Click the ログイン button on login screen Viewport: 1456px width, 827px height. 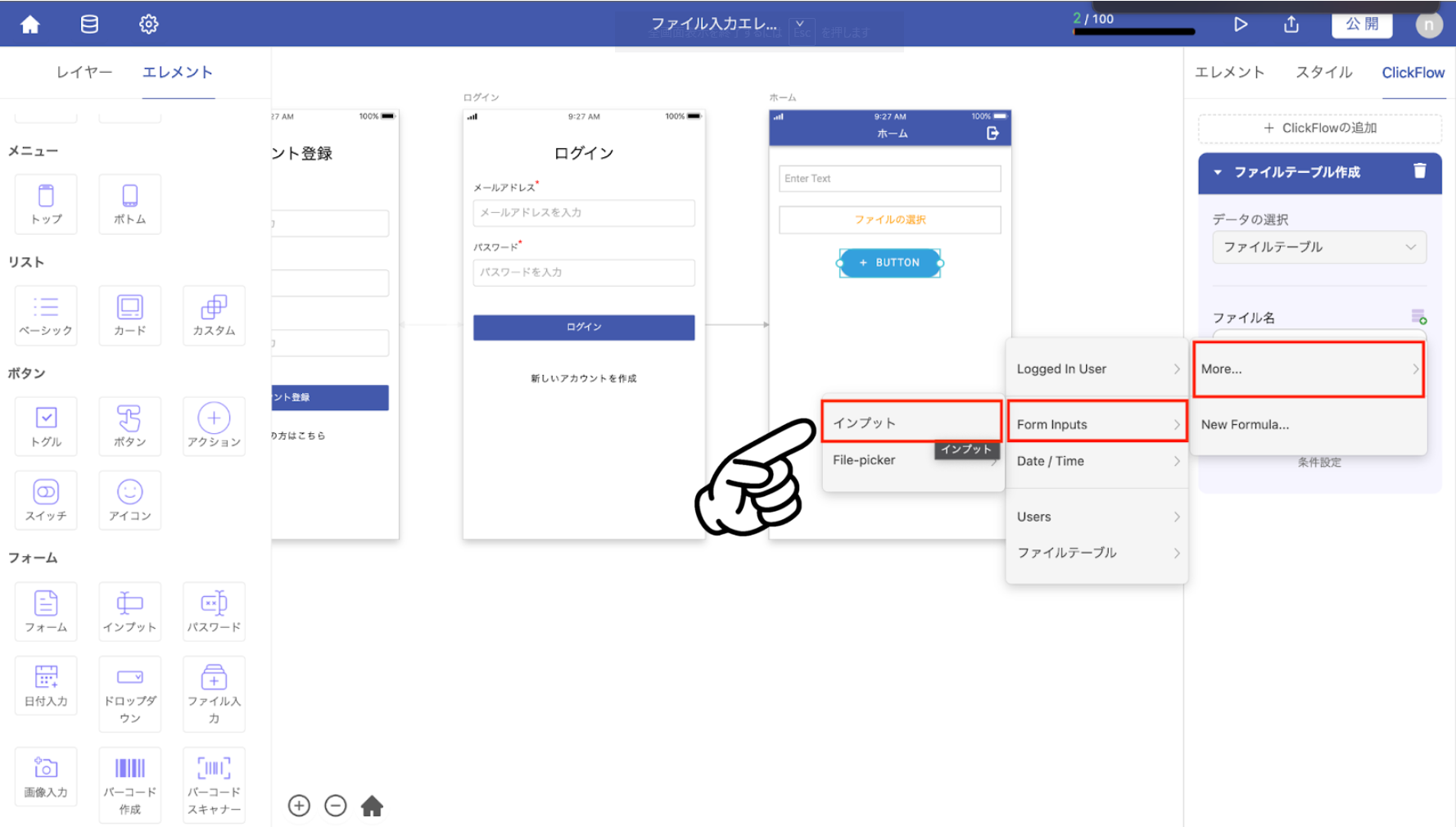[x=583, y=327]
